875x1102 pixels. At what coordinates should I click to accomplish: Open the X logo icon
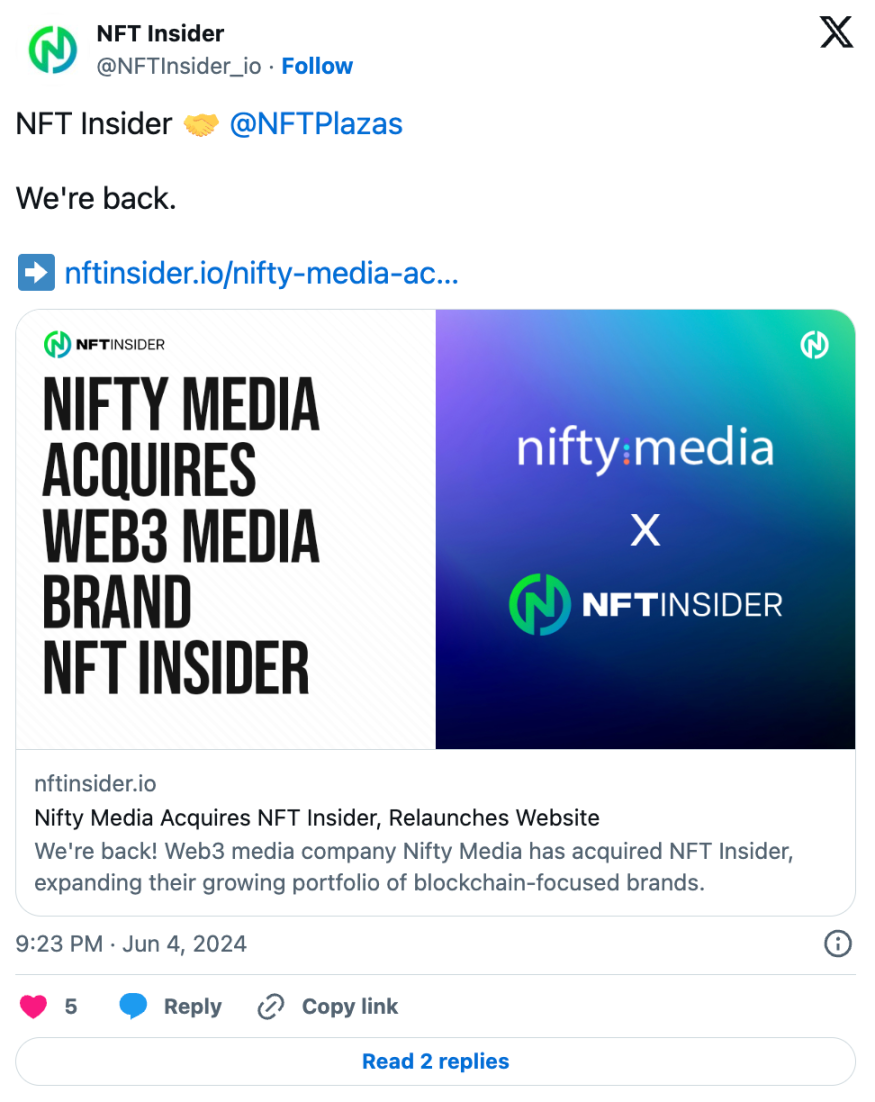[x=836, y=33]
